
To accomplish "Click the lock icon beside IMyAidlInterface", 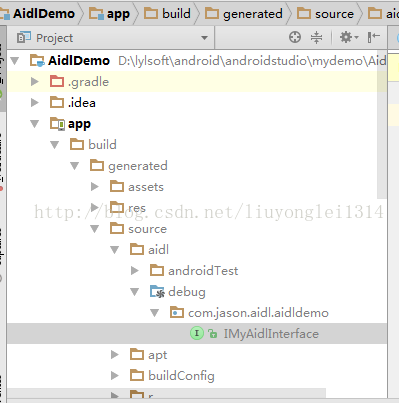I will click(213, 334).
